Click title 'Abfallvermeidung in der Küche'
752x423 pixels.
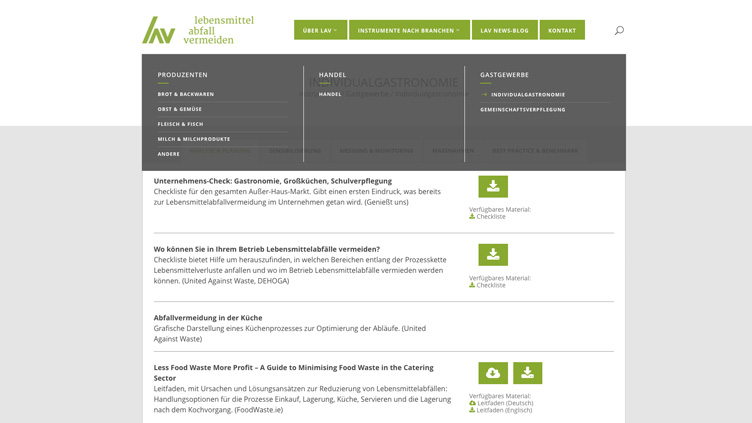208,317
